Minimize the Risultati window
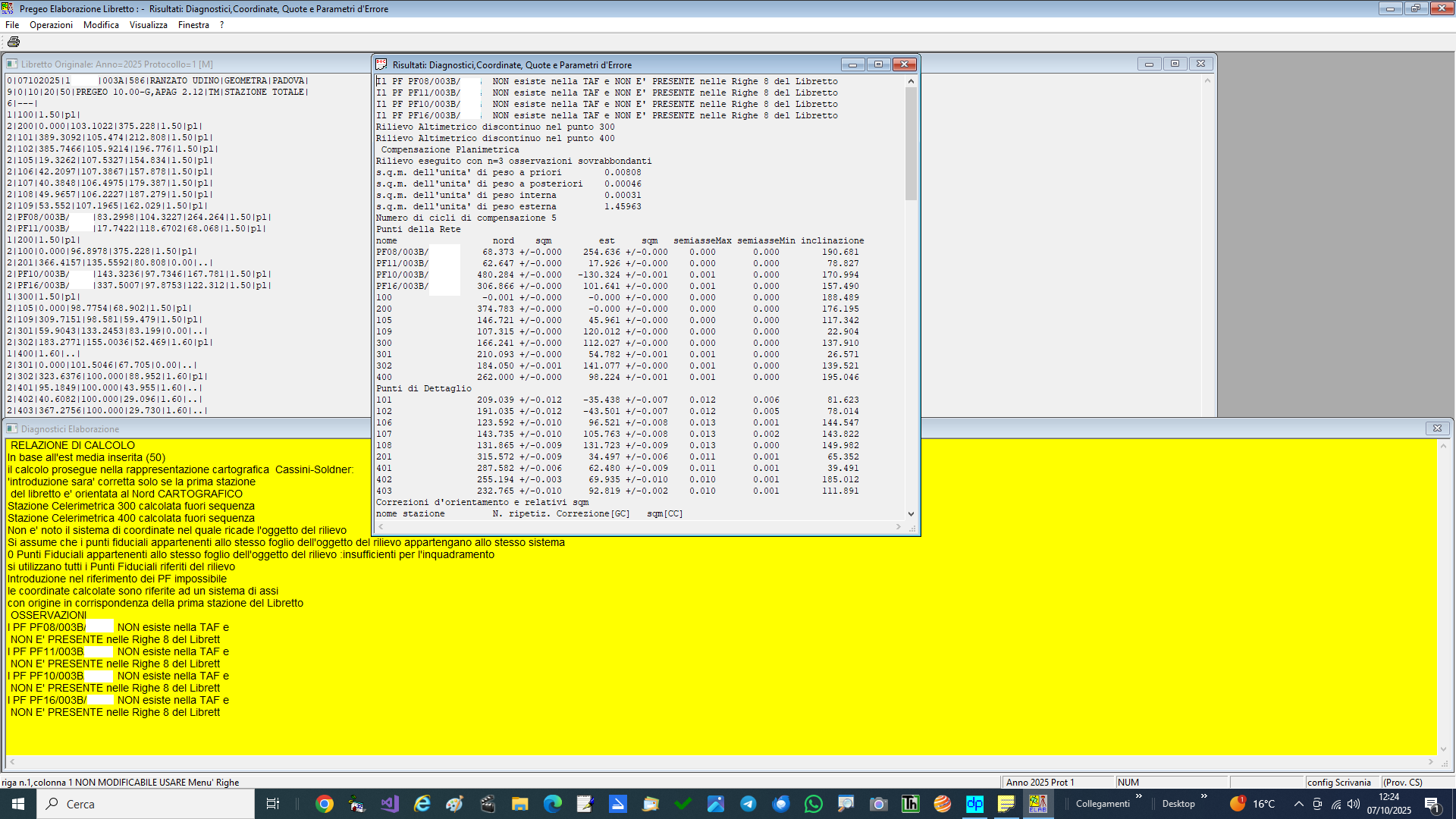The image size is (1456, 819). click(852, 64)
